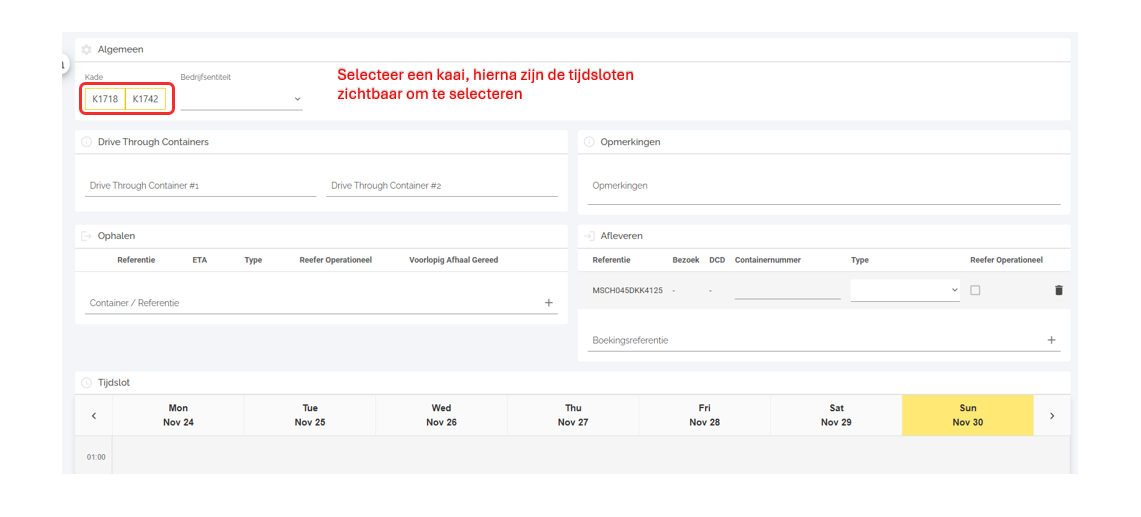Add booking reference with plus icon
The width and height of the screenshot is (1141, 517).
(1051, 340)
